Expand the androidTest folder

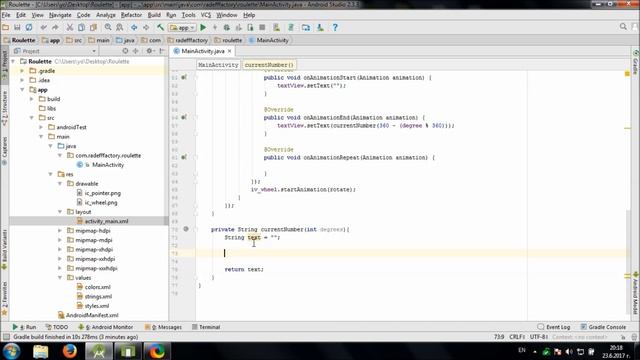tap(41, 127)
